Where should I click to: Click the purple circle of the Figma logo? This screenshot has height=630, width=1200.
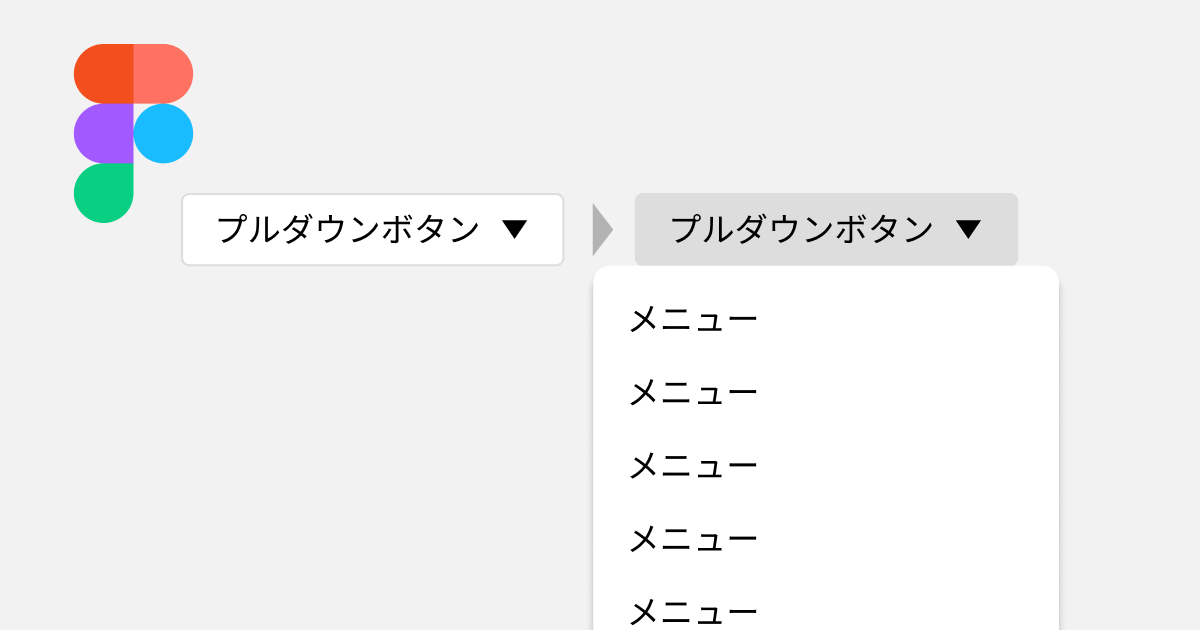pyautogui.click(x=104, y=131)
